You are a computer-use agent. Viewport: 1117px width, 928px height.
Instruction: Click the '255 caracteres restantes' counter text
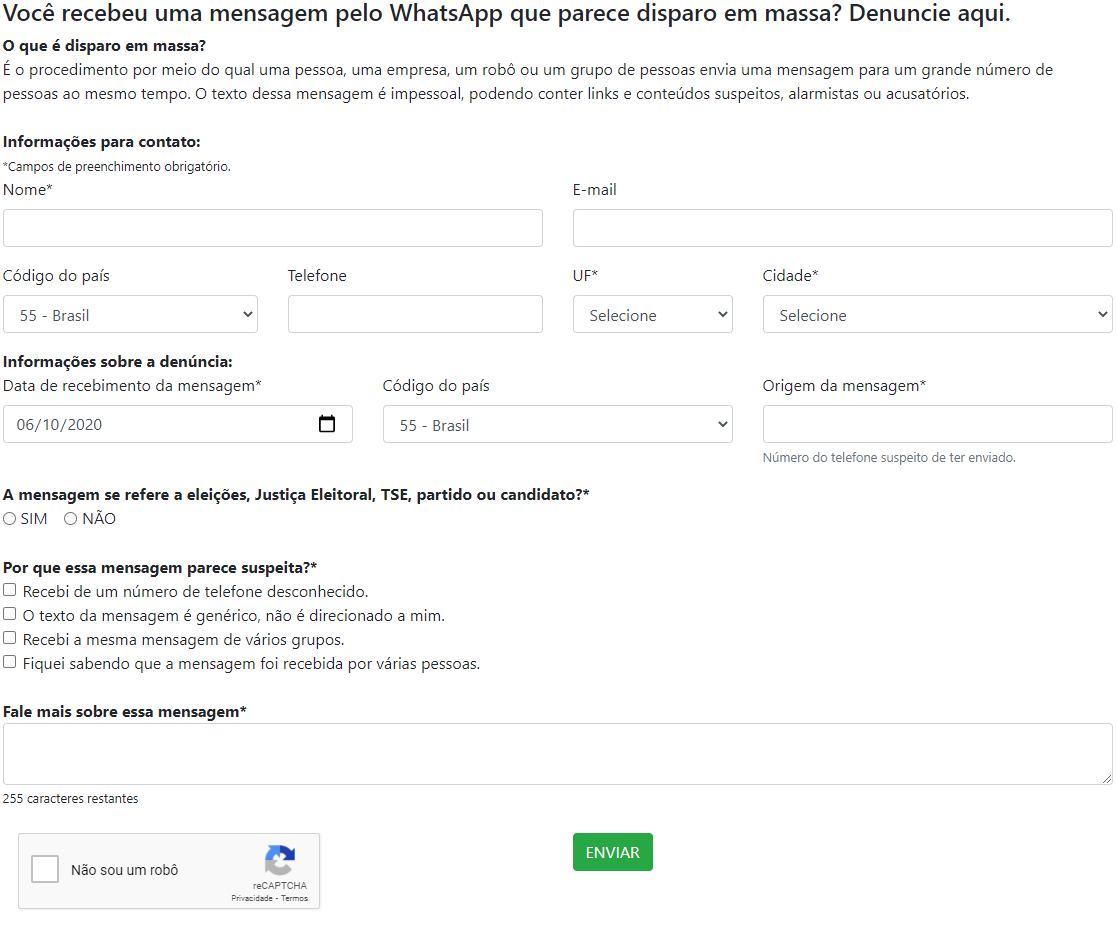pyautogui.click(x=71, y=798)
